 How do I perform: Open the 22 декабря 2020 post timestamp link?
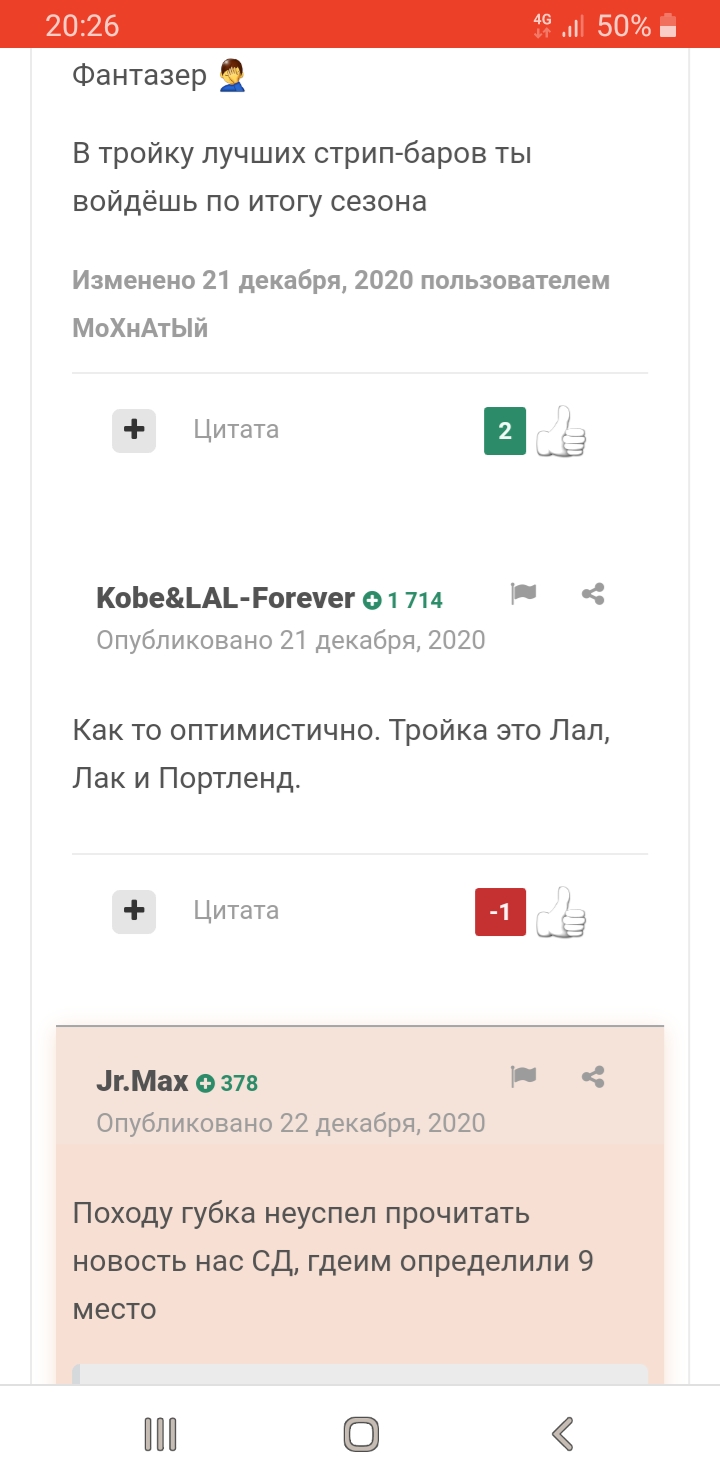[x=291, y=1122]
